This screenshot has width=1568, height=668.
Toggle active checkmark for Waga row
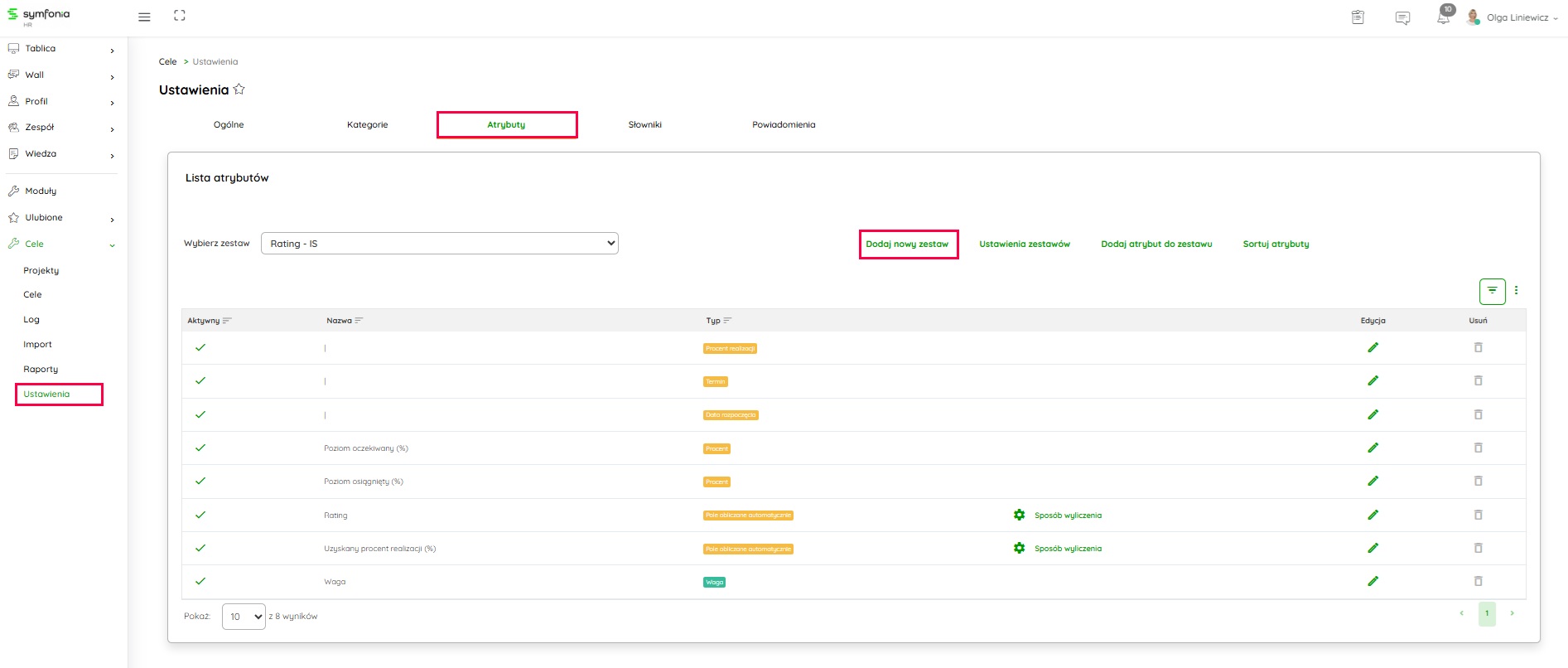[x=200, y=581]
